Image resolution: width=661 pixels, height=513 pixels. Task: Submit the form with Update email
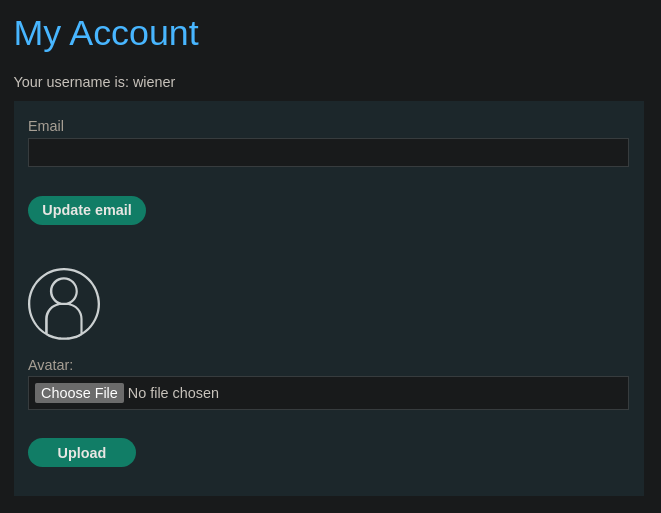click(87, 210)
